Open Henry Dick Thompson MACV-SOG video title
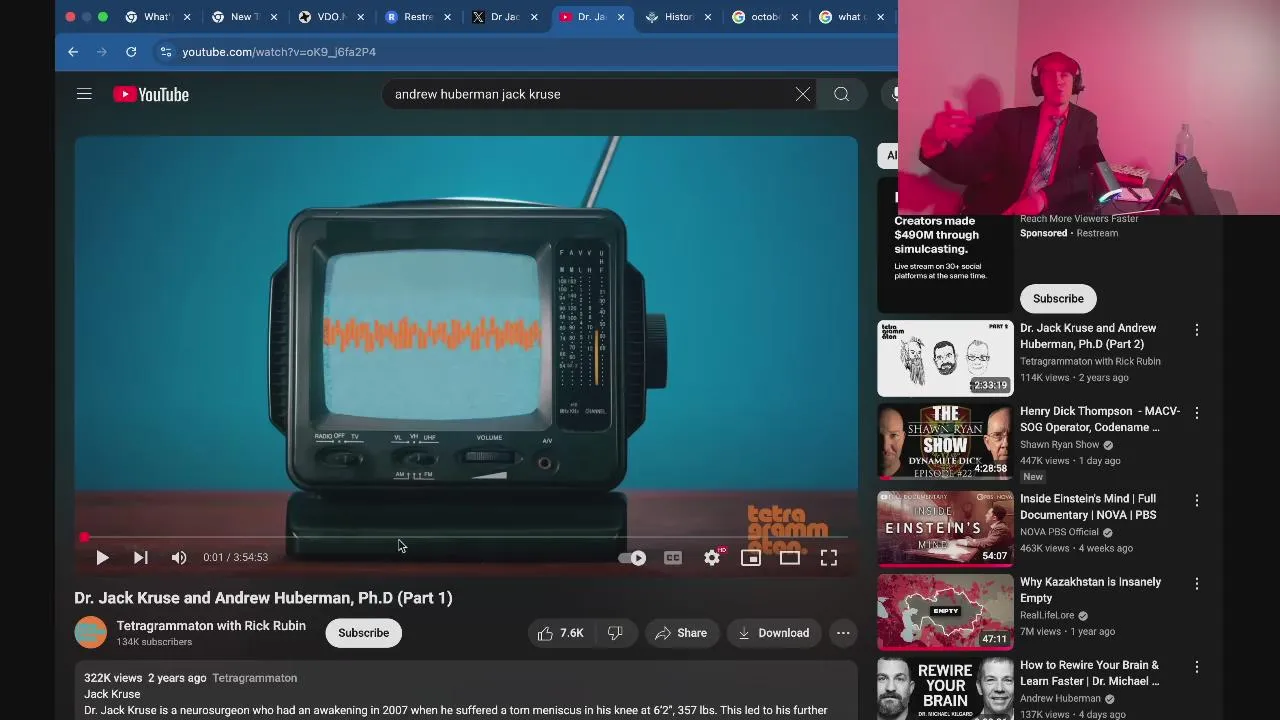The image size is (1280, 720). pyautogui.click(x=1100, y=419)
